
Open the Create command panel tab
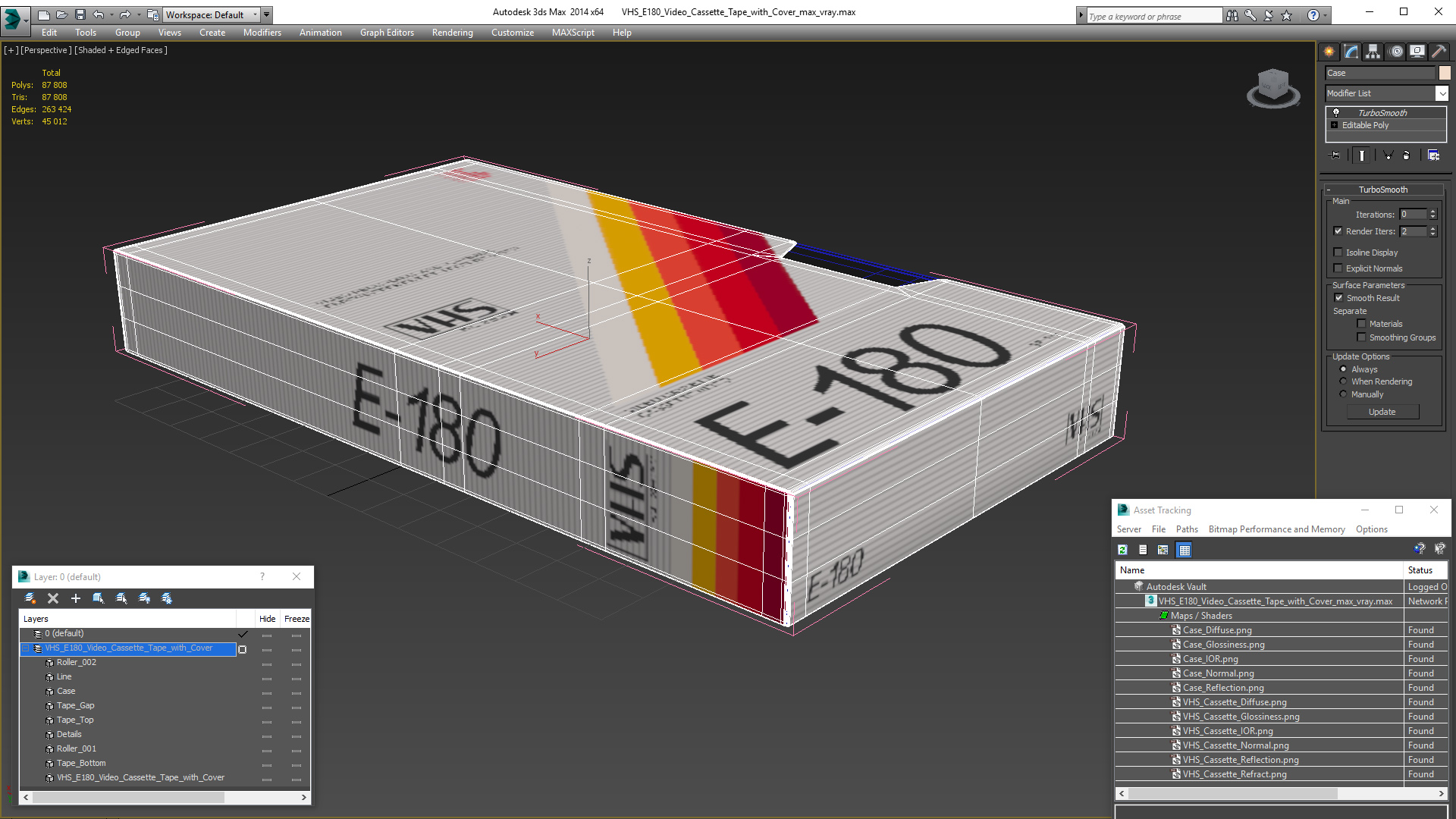click(x=1329, y=52)
